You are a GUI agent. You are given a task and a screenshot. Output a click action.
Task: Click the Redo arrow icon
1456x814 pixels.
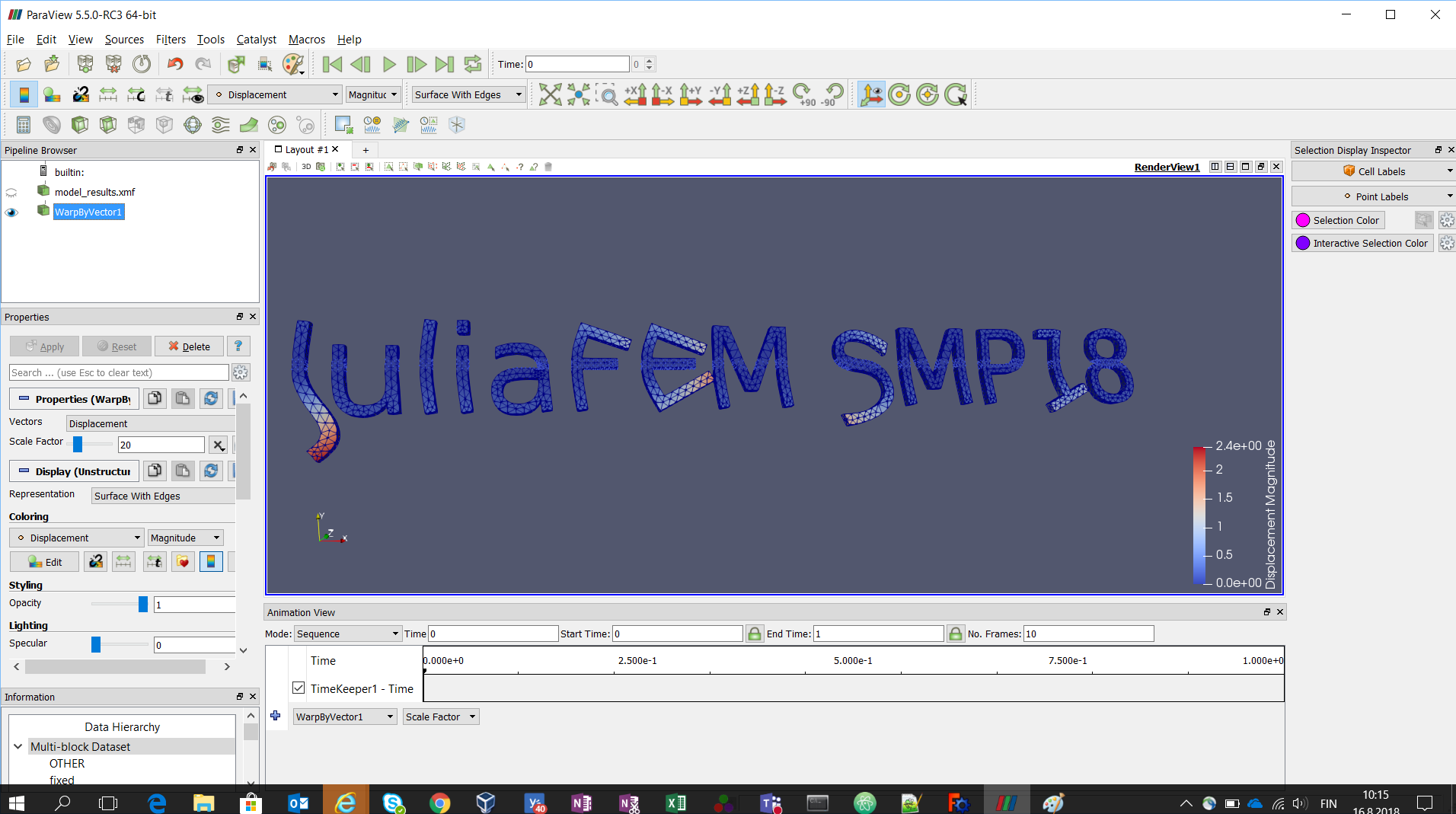click(x=203, y=65)
